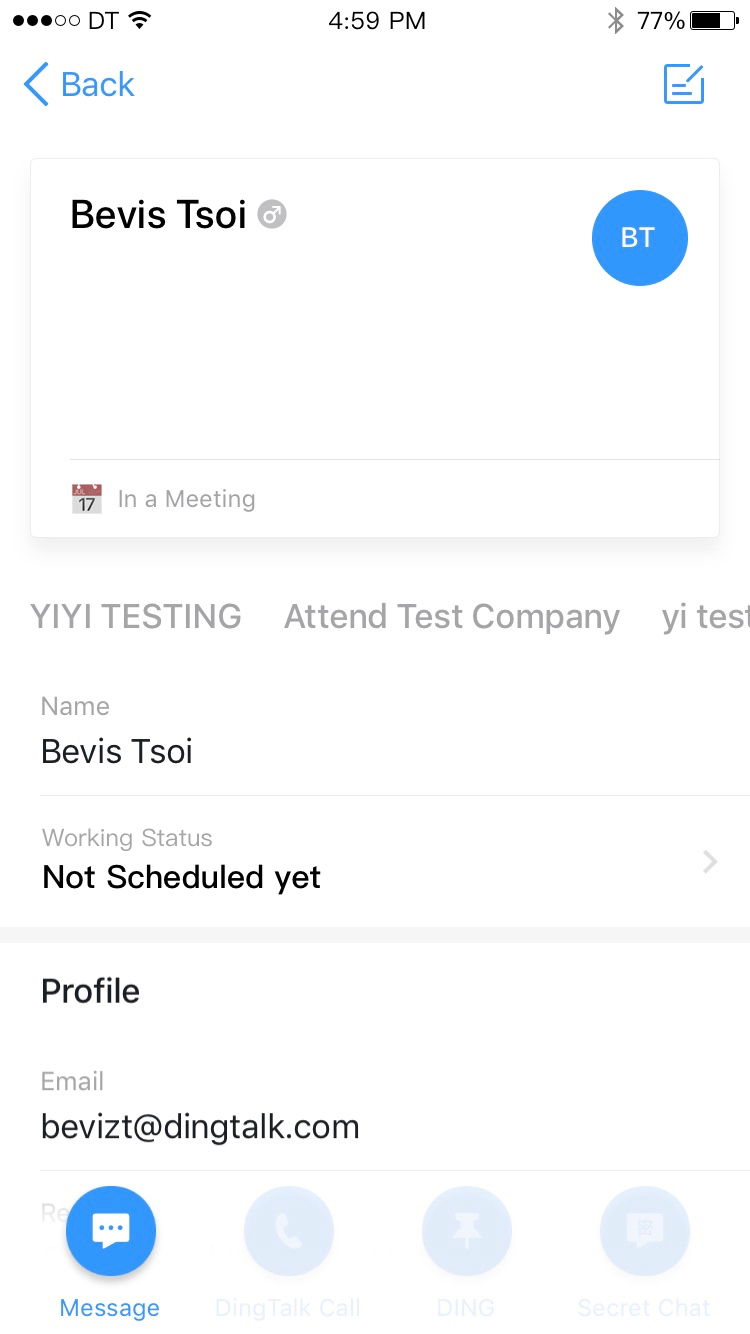Start a DingTalk Call with phone icon
Image resolution: width=750 pixels, height=1334 pixels.
[x=288, y=1231]
